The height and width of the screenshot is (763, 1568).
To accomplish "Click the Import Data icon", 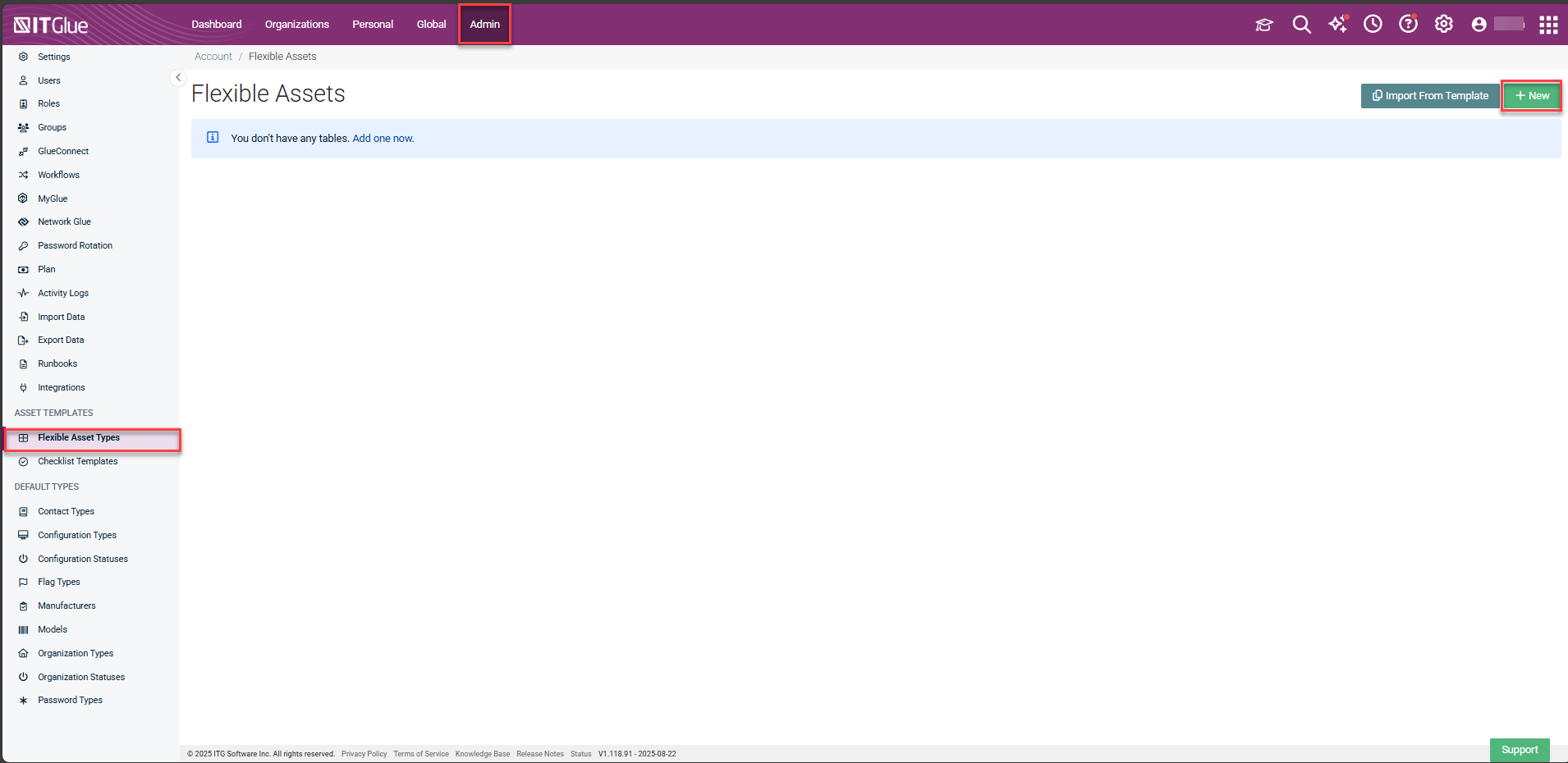I will [23, 317].
